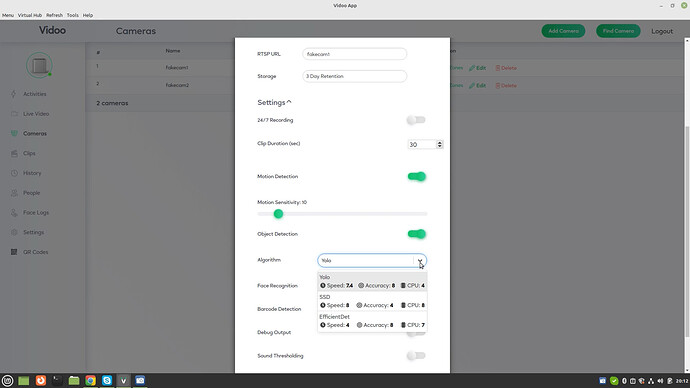690x388 pixels.
Task: Decrease Clip Duration with down arrow
Action: pos(439,146)
